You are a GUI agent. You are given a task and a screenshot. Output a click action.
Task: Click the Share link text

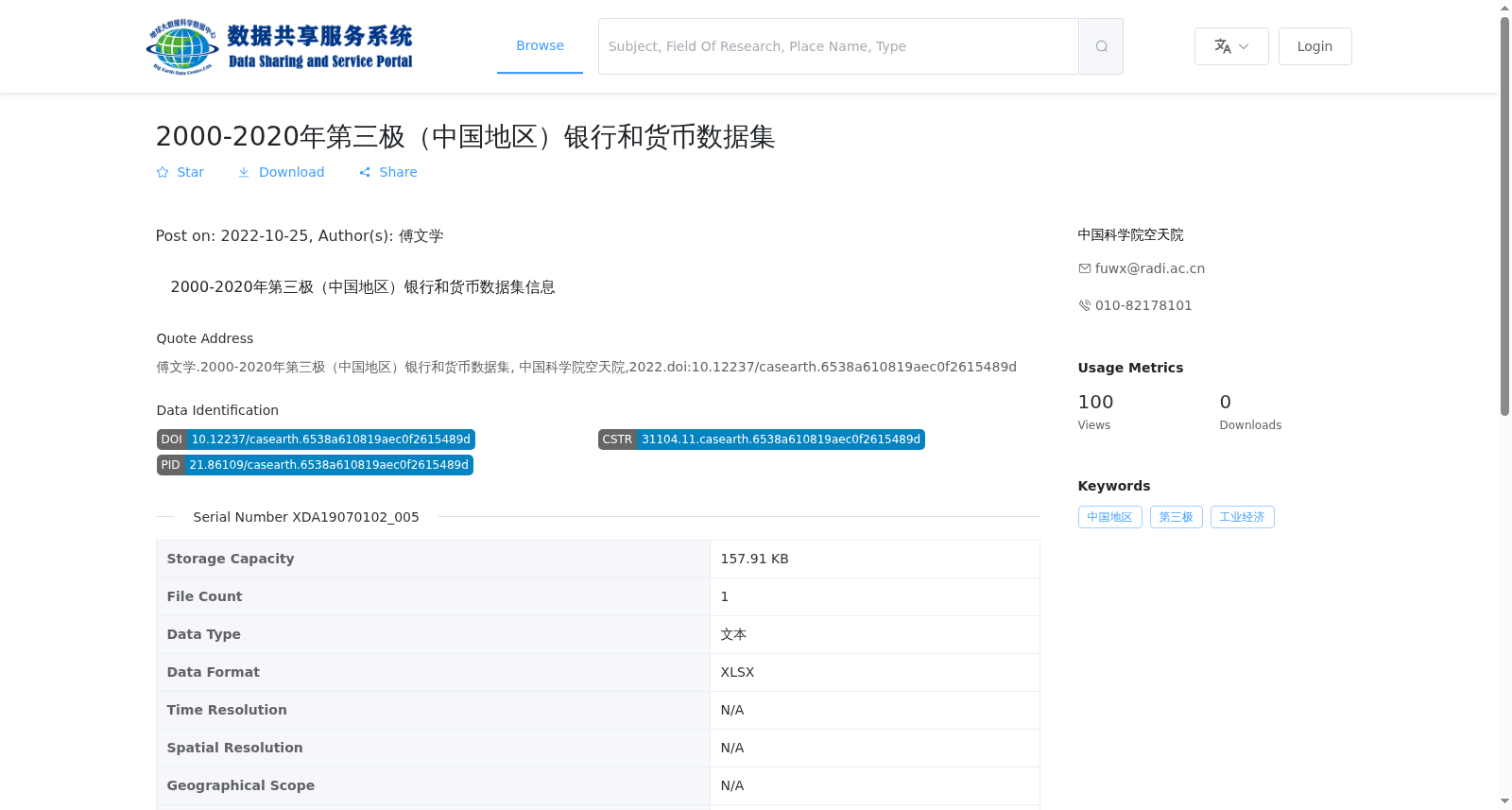click(x=398, y=172)
